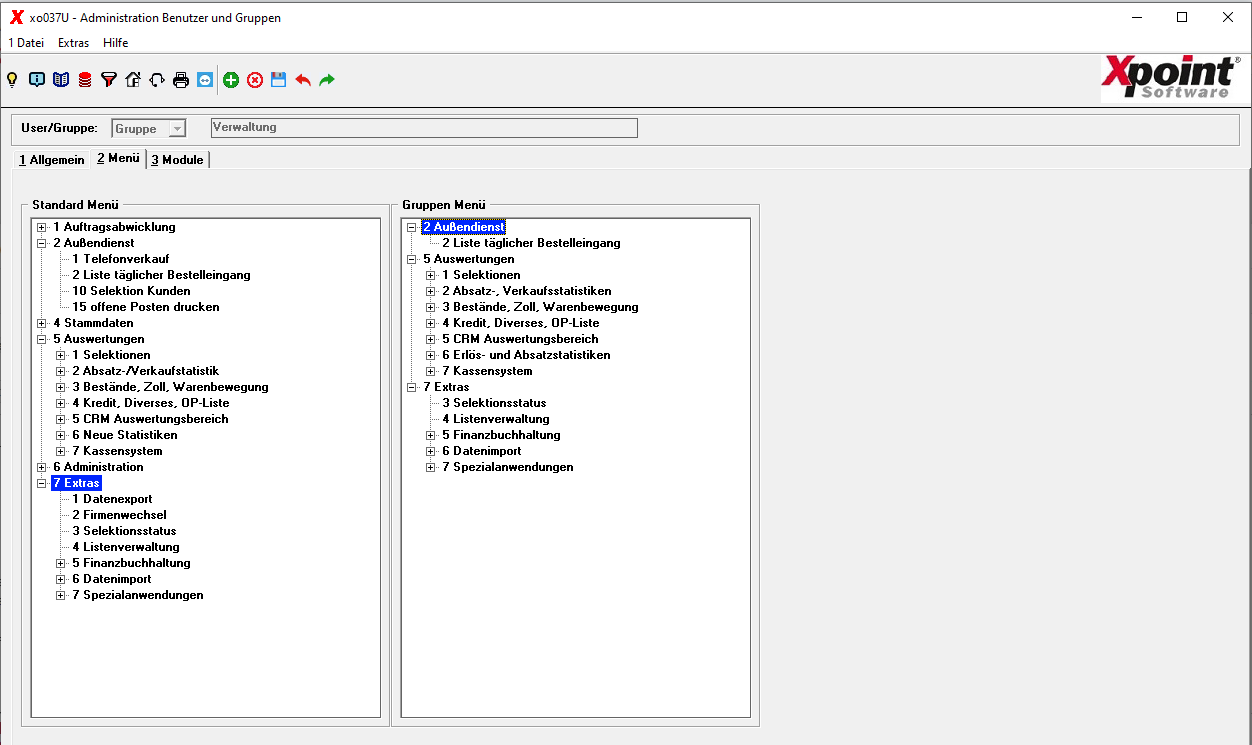Expand 6 Neue Statistiken node
1252x745 pixels.
tap(61, 435)
